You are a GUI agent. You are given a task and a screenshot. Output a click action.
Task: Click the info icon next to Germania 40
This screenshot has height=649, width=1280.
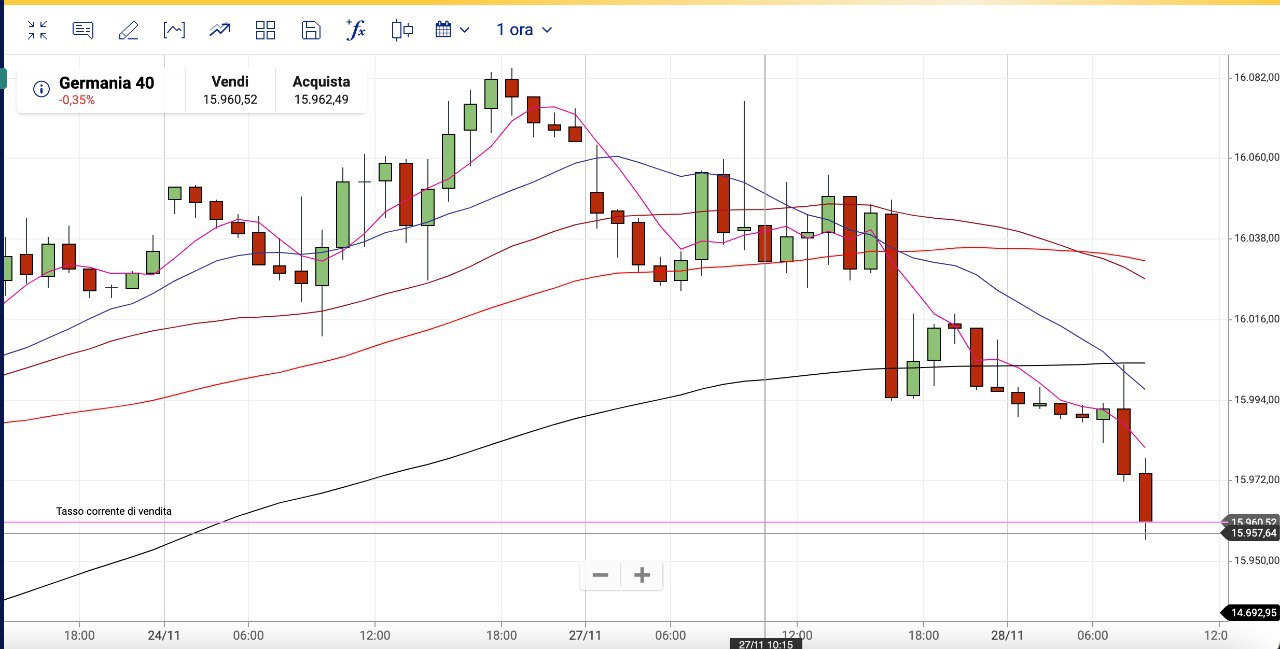pos(41,89)
